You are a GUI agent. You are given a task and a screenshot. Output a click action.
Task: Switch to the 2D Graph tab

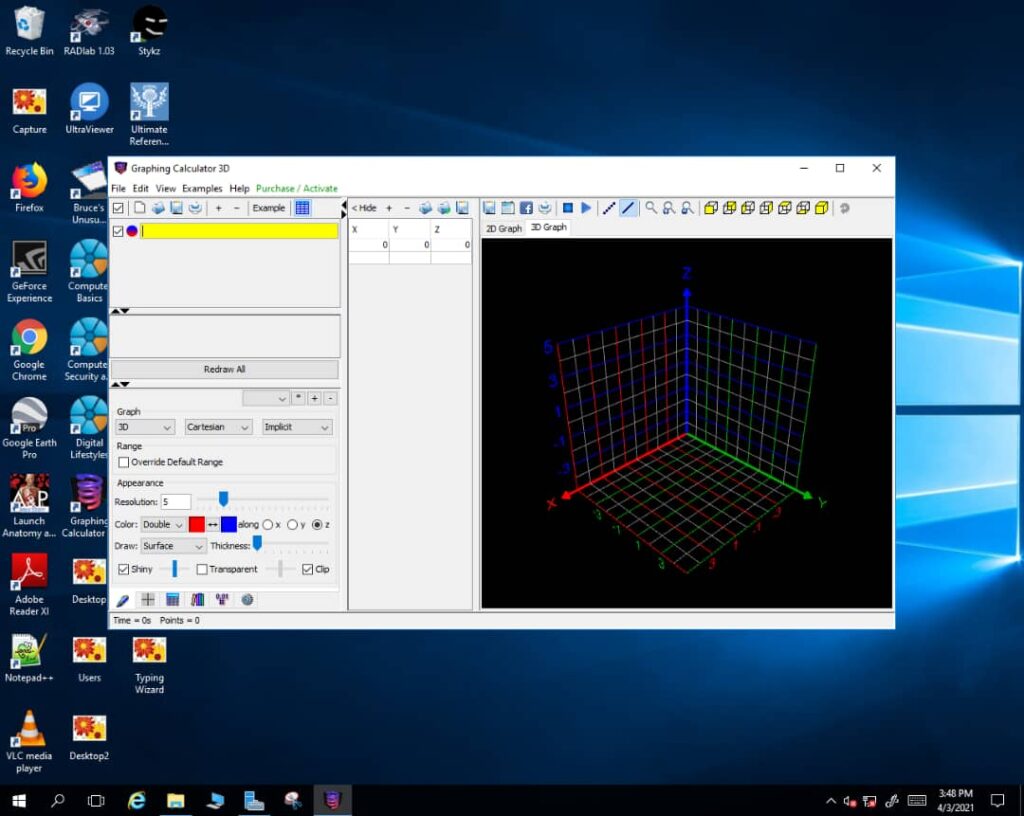[x=504, y=228]
